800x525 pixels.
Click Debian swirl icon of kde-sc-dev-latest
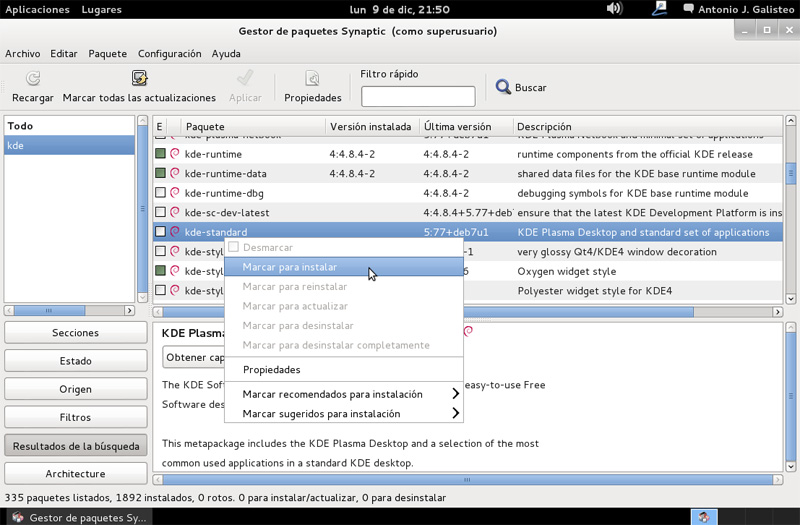(x=174, y=212)
